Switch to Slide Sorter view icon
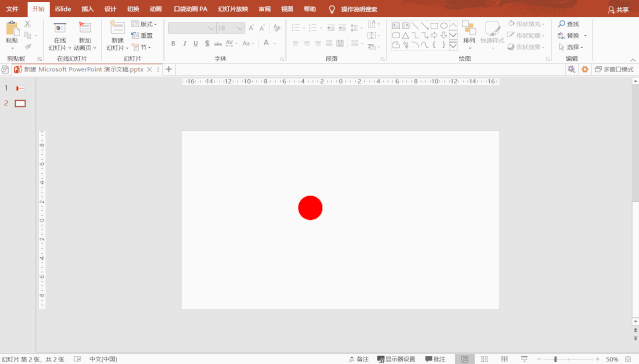 (485, 359)
